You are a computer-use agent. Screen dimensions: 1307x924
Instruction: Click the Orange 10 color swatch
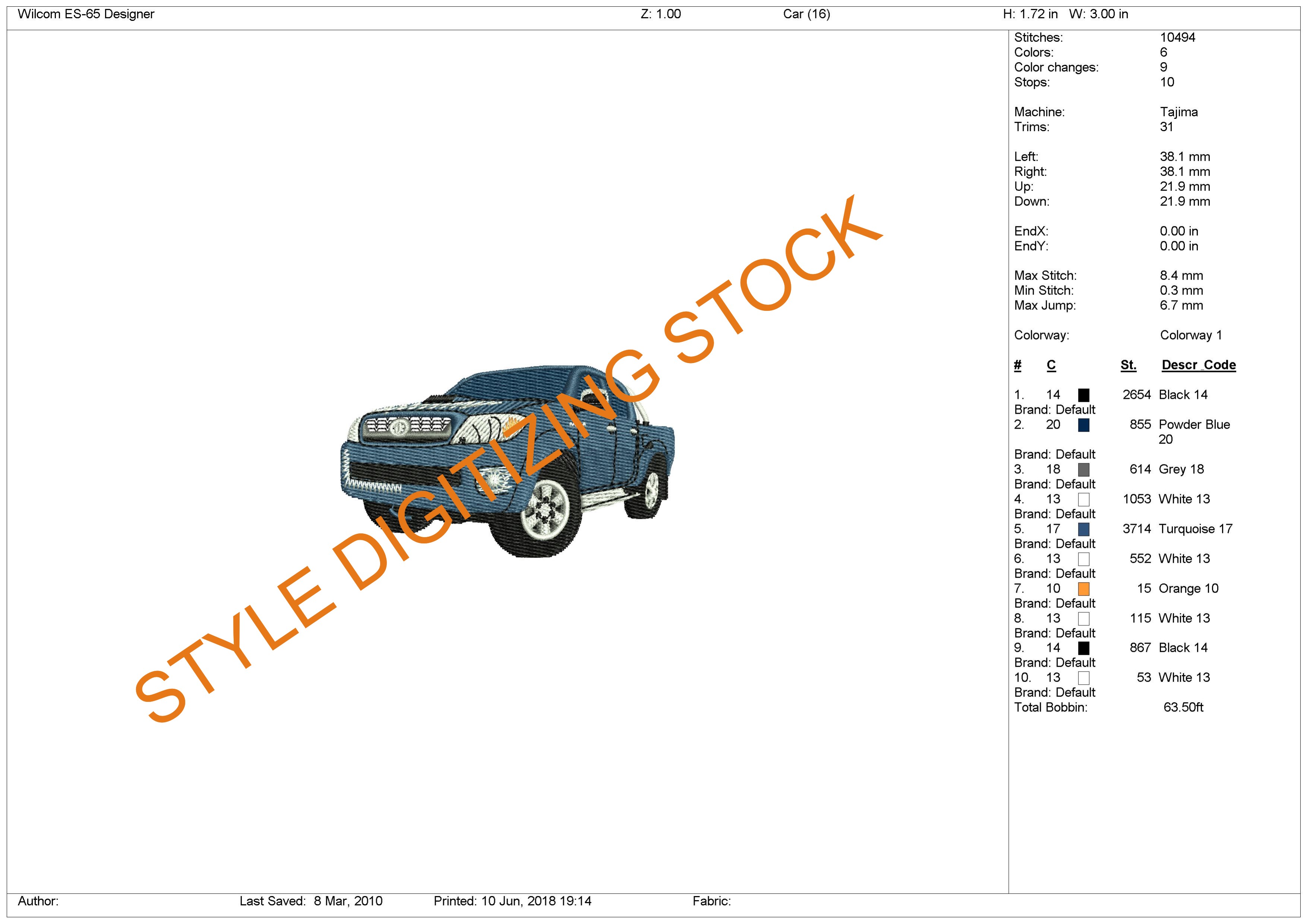(x=1083, y=589)
